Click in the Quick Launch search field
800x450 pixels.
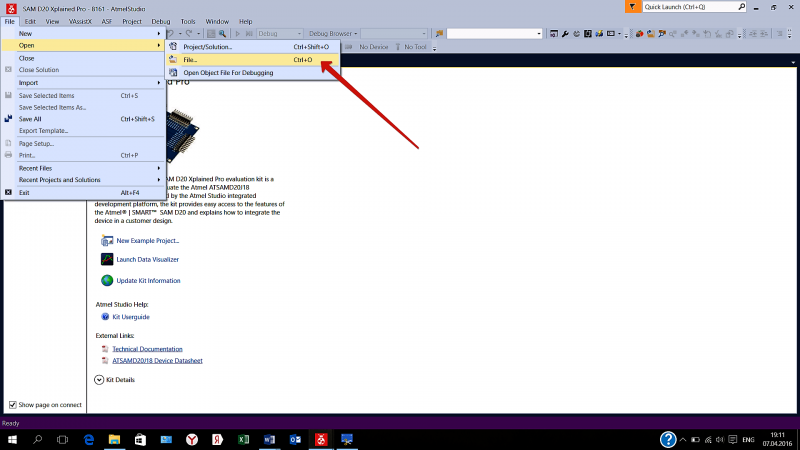[689, 7]
